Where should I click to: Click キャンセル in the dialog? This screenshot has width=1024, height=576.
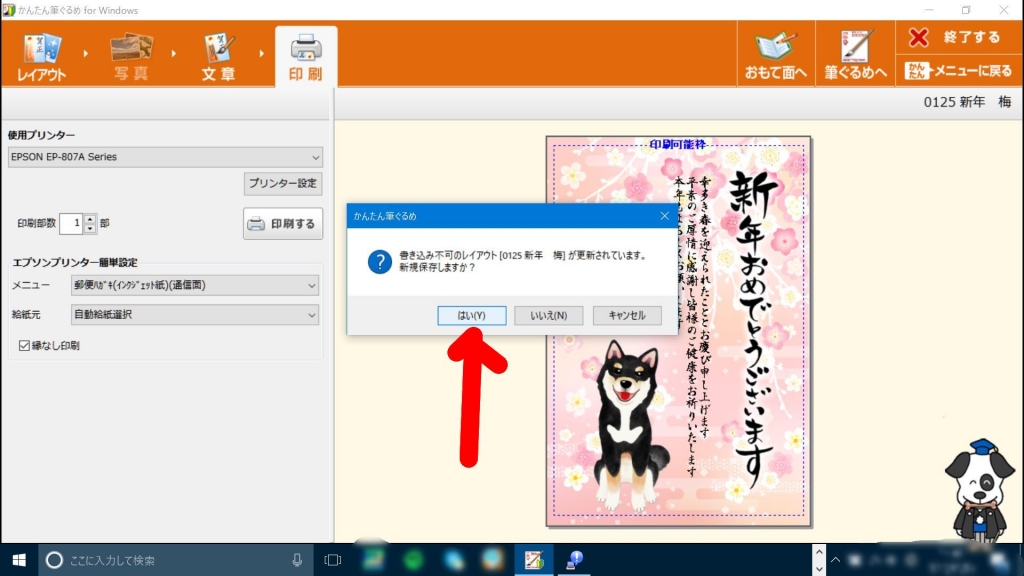point(627,315)
